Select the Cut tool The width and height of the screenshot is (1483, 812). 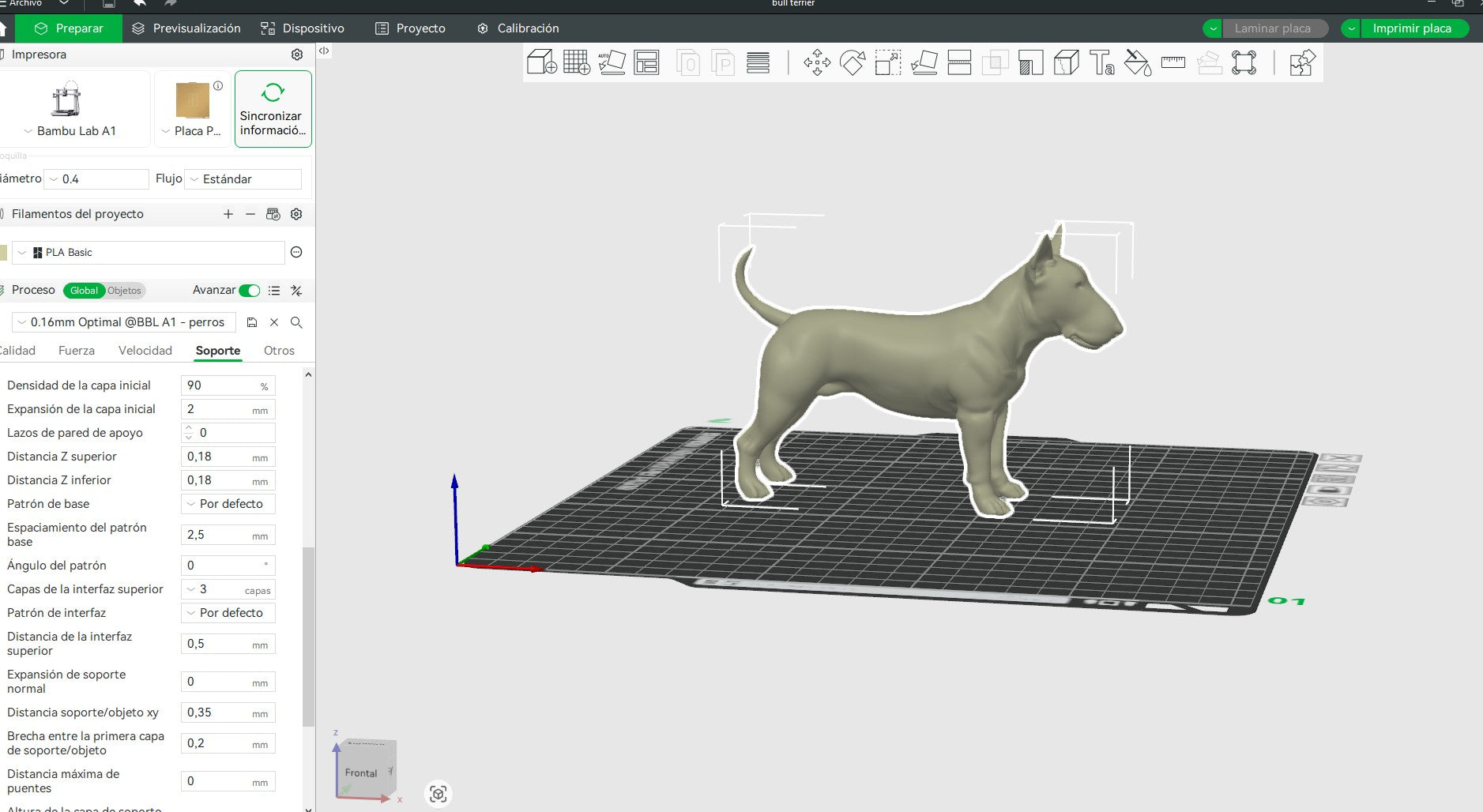(959, 62)
